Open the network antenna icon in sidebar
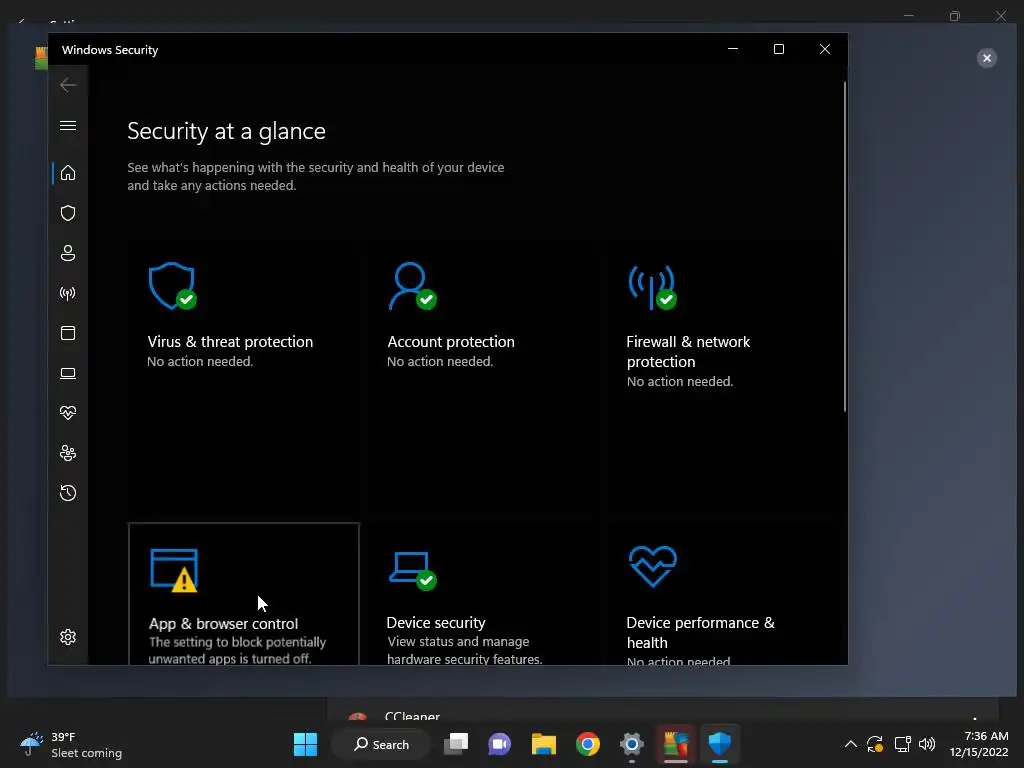Screen dimensions: 1024x768 [x=68, y=293]
